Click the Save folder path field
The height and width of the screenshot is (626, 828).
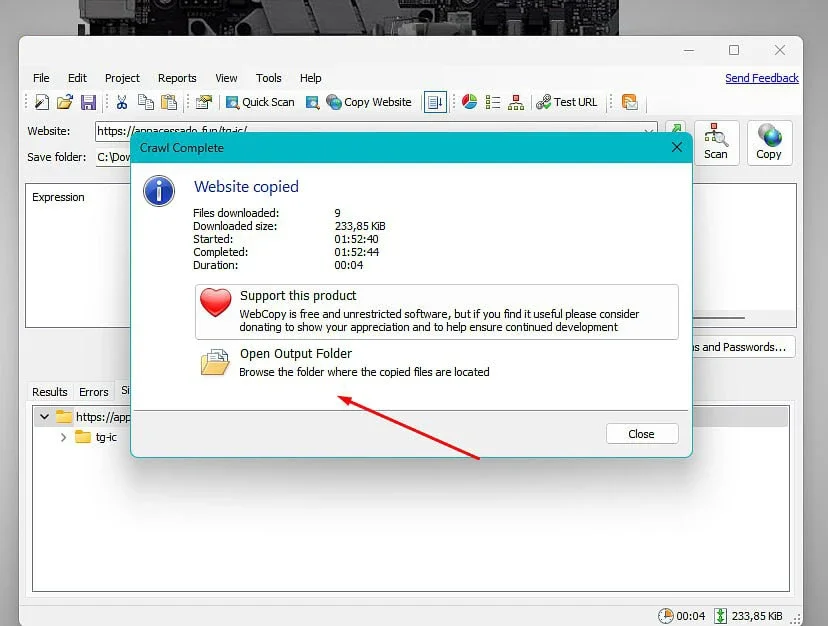point(113,157)
